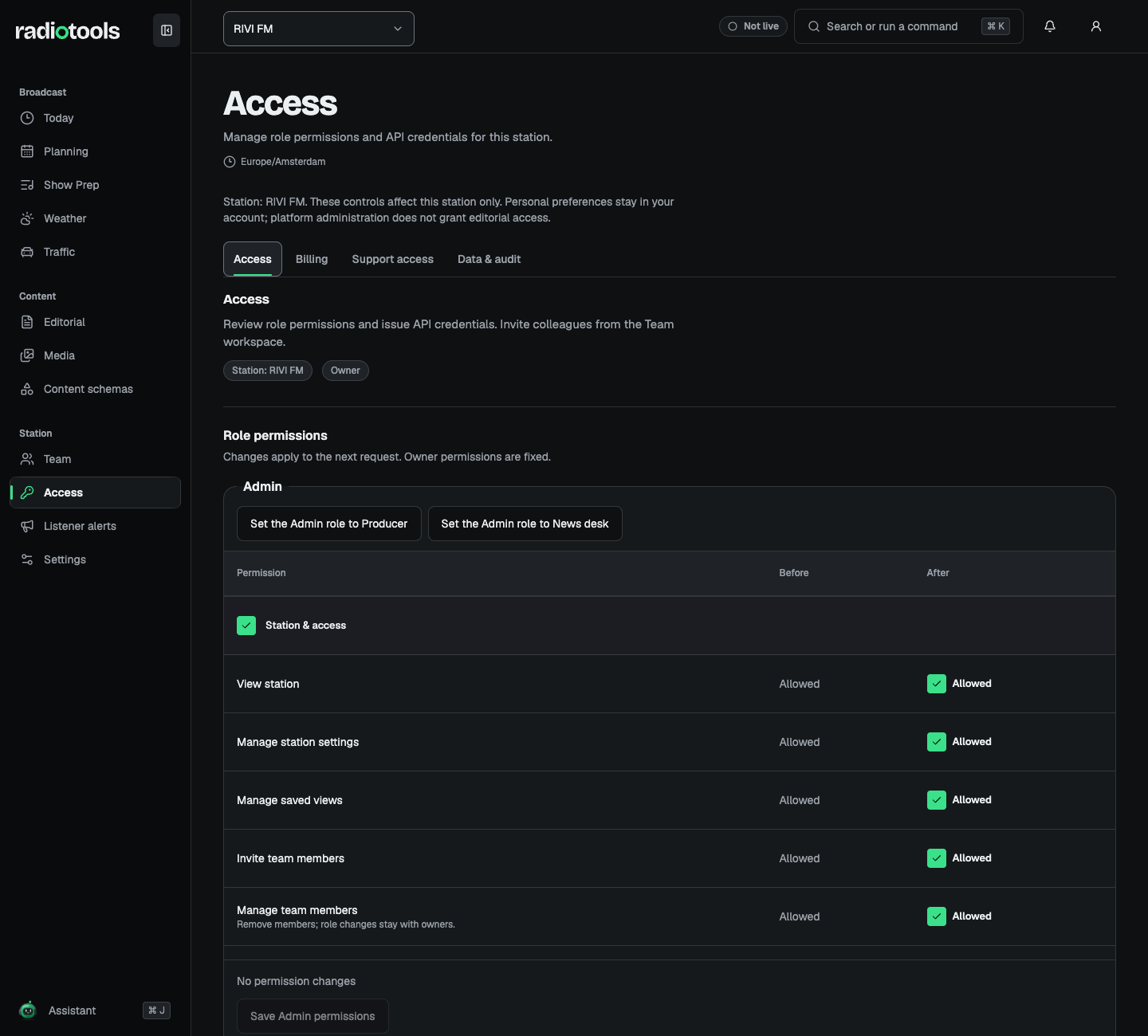Screen dimensions: 1148x1036
Task: Uncheck the View station permission
Action: pos(937,684)
